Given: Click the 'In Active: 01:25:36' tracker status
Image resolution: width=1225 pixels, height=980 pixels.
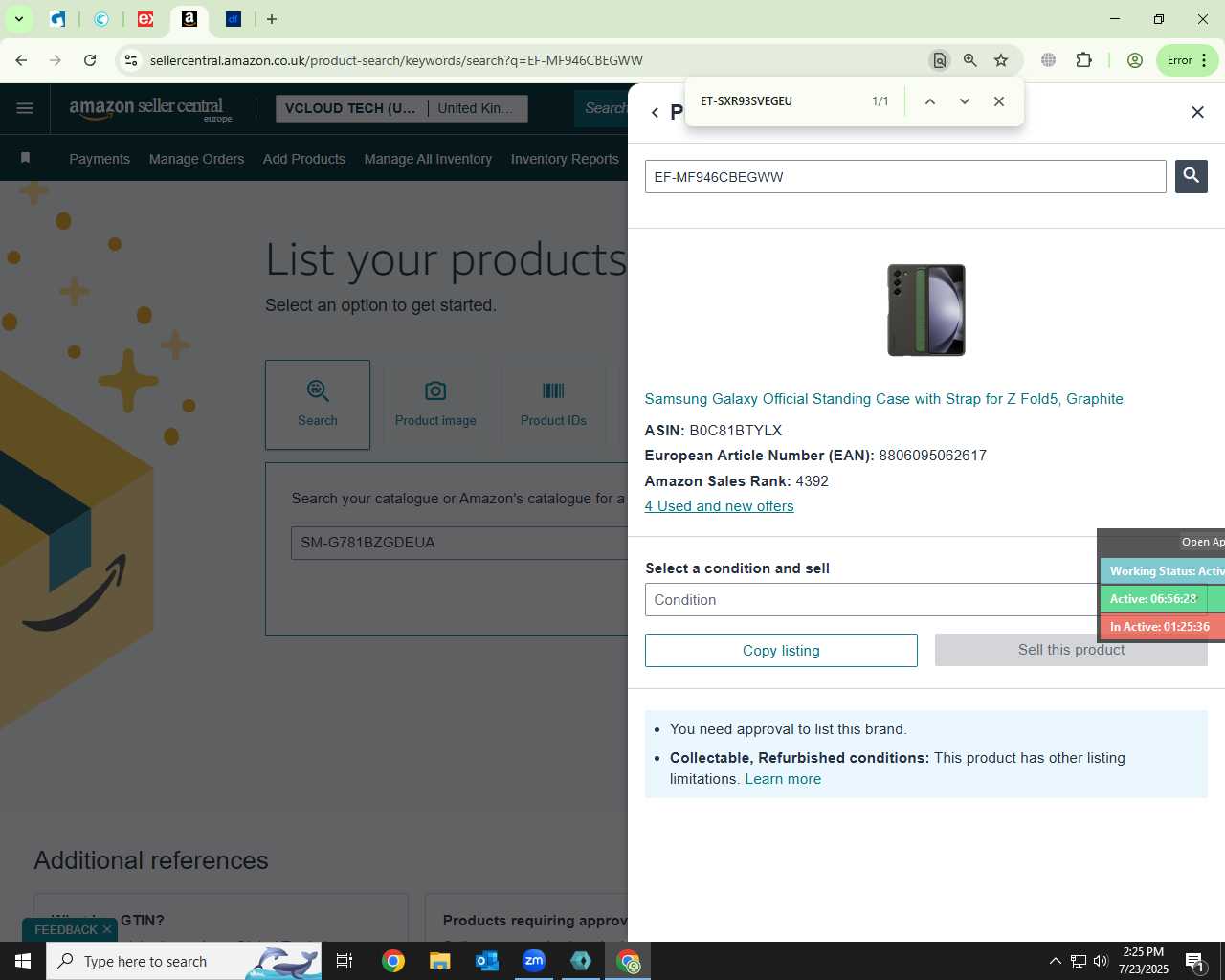Looking at the screenshot, I should (x=1162, y=627).
